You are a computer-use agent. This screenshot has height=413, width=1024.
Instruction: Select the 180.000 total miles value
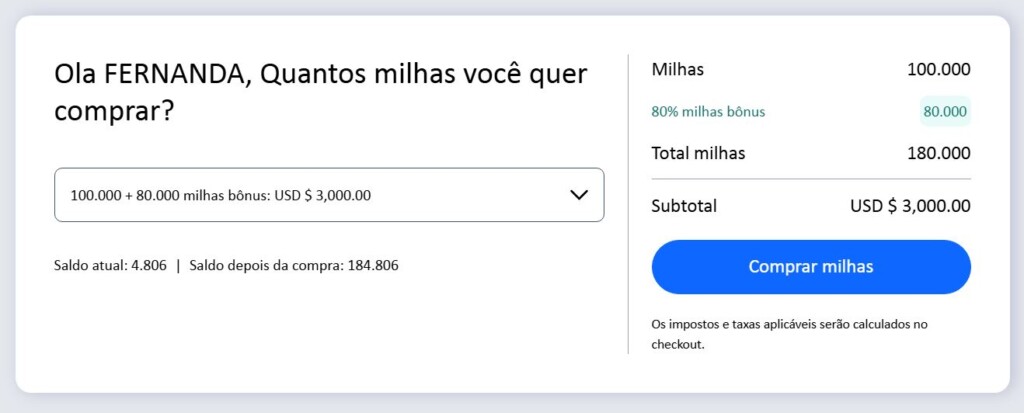(938, 153)
